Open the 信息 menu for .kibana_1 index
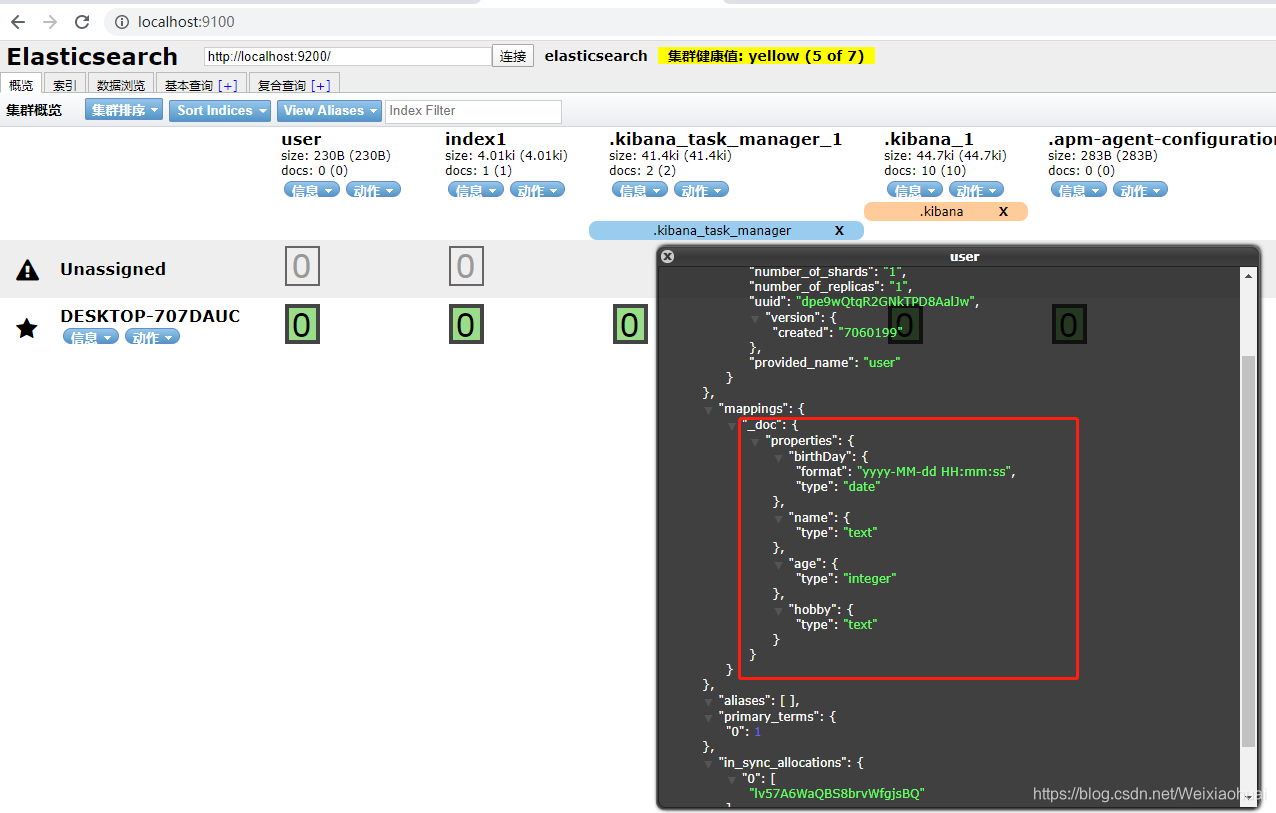1276x813 pixels. (914, 189)
